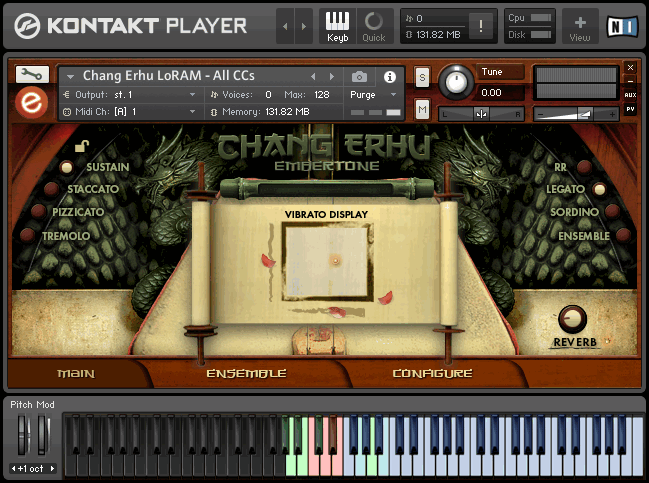Image resolution: width=649 pixels, height=483 pixels.
Task: Open the Quick load icon
Action: pyautogui.click(x=374, y=26)
